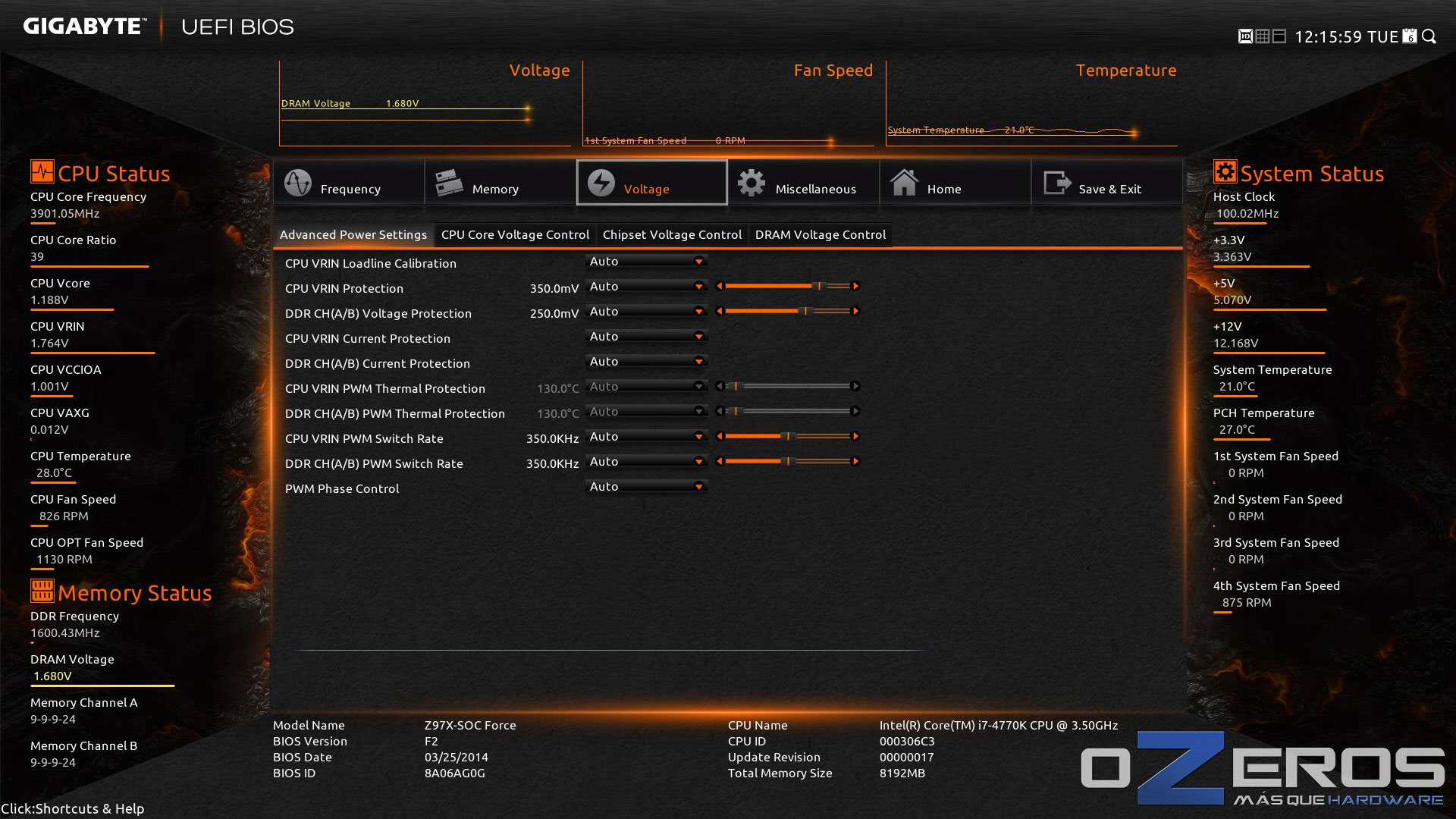Decrease CPU VRIN PWM Switch Rate left arrow
1456x819 pixels.
(x=720, y=436)
